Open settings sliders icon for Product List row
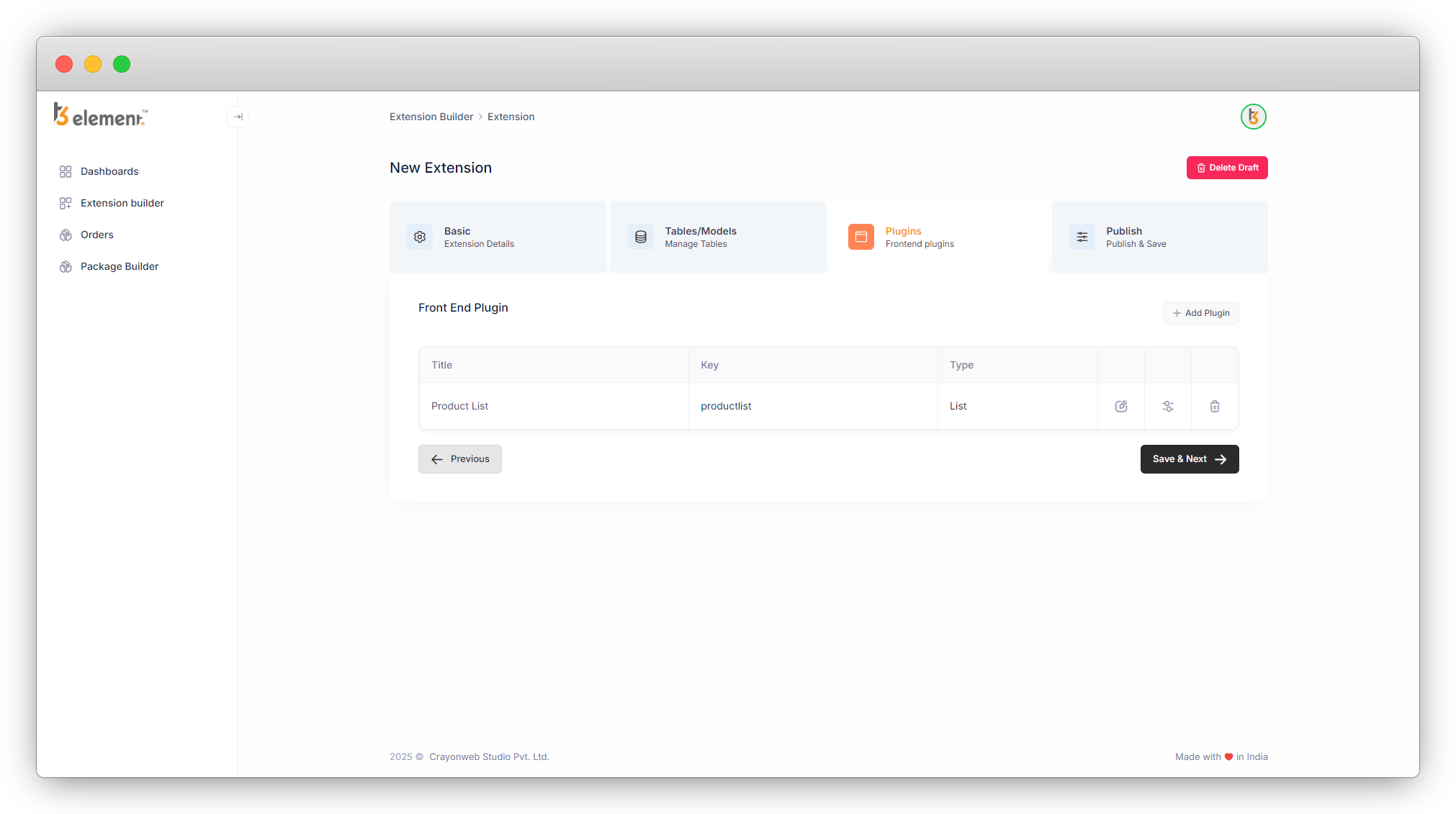 [x=1168, y=407]
